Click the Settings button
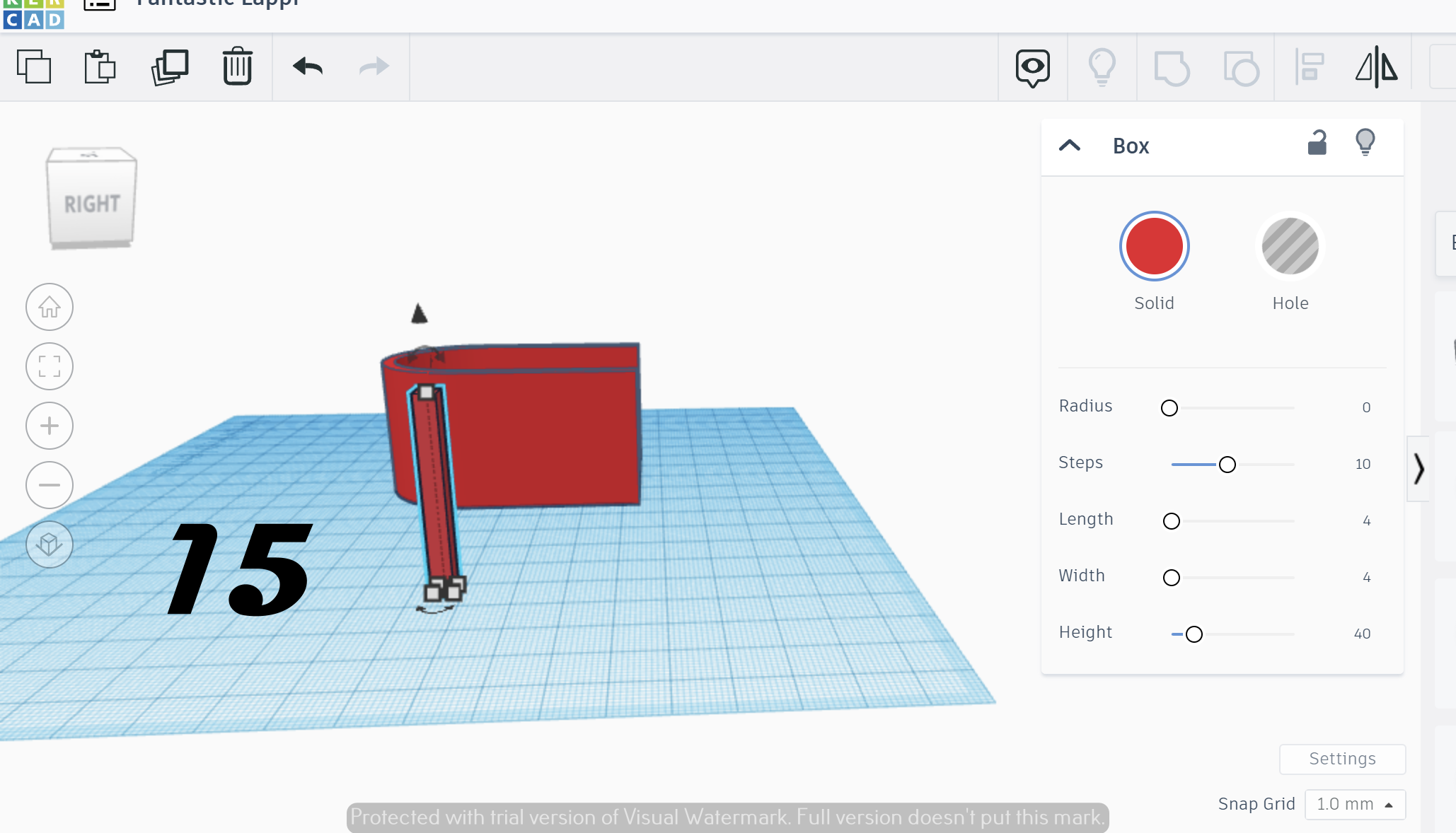Screen dimensions: 1456x833 (1341, 759)
